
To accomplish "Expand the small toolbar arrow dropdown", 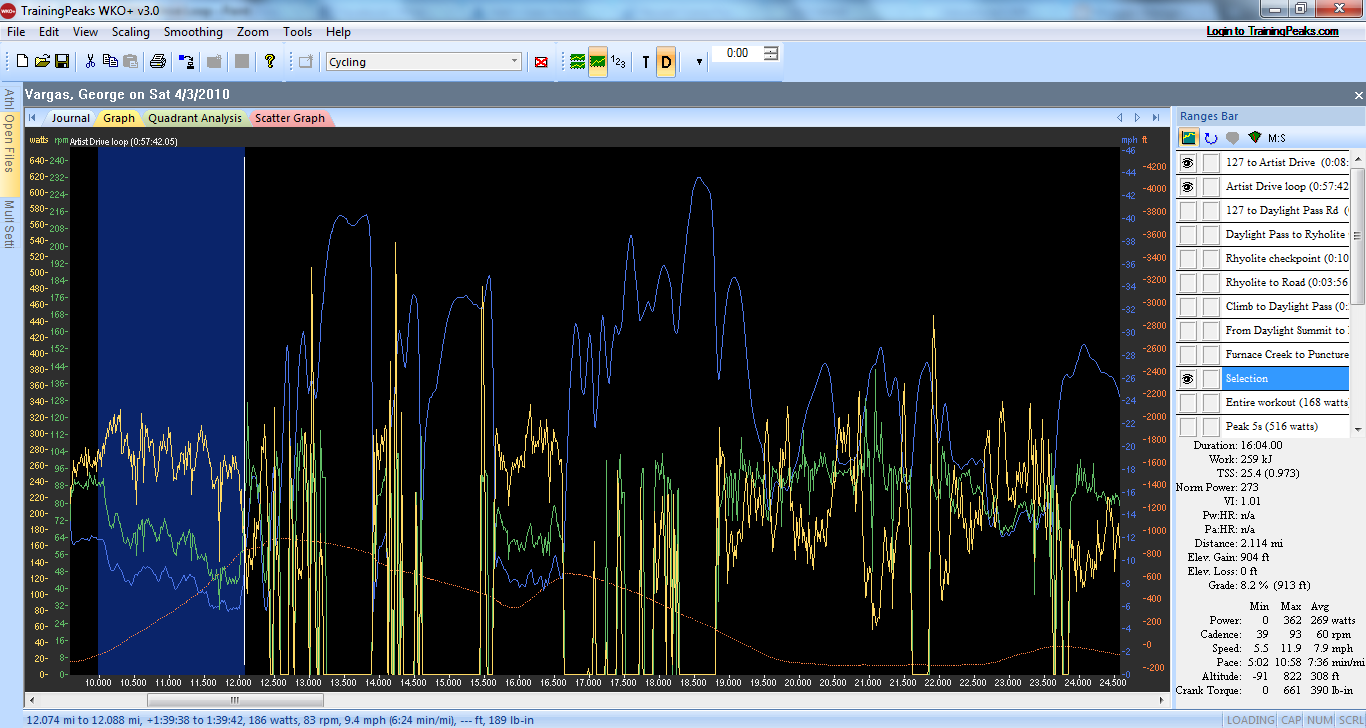I will tap(699, 62).
